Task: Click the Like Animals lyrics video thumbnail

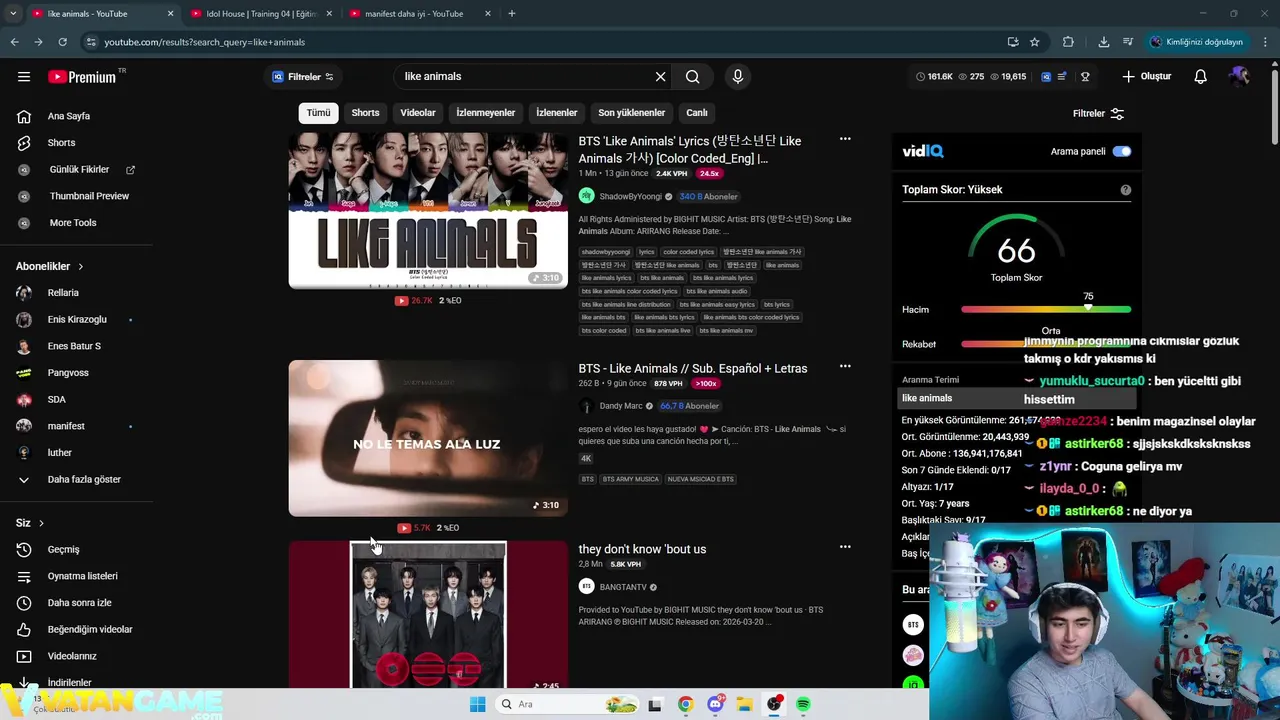Action: (428, 211)
